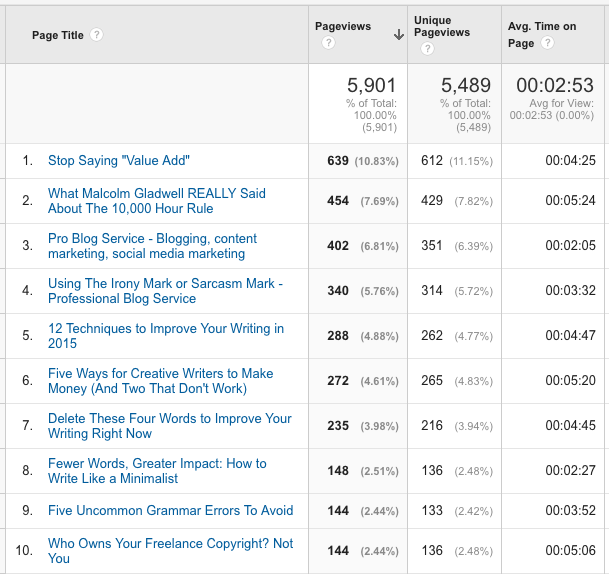This screenshot has height=579, width=609.
Task: Click pageviews value 402
Action: click(338, 246)
